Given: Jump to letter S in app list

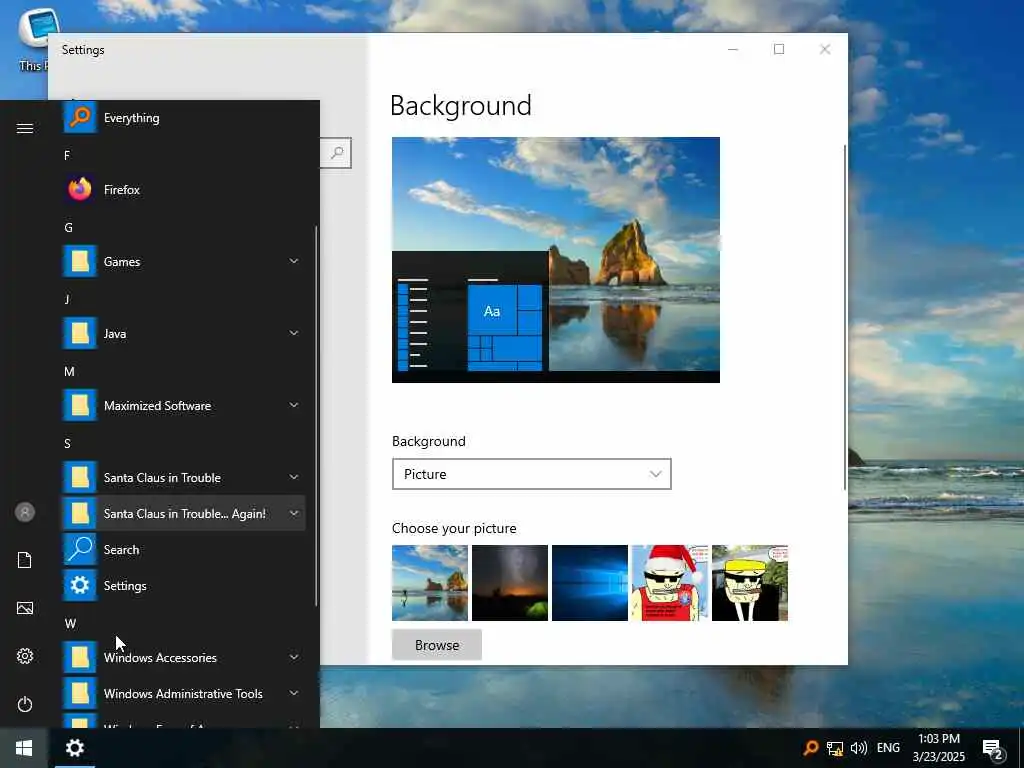Looking at the screenshot, I should pos(67,443).
